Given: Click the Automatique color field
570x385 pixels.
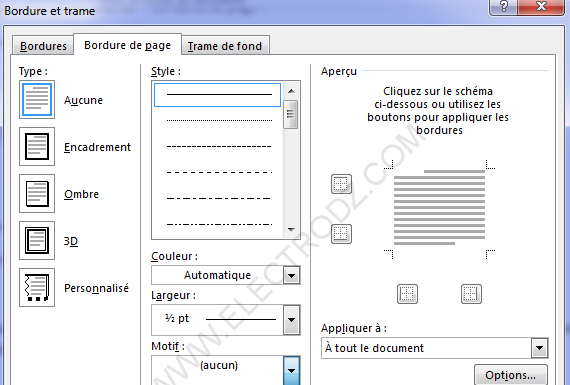Looking at the screenshot, I should click(x=217, y=275).
